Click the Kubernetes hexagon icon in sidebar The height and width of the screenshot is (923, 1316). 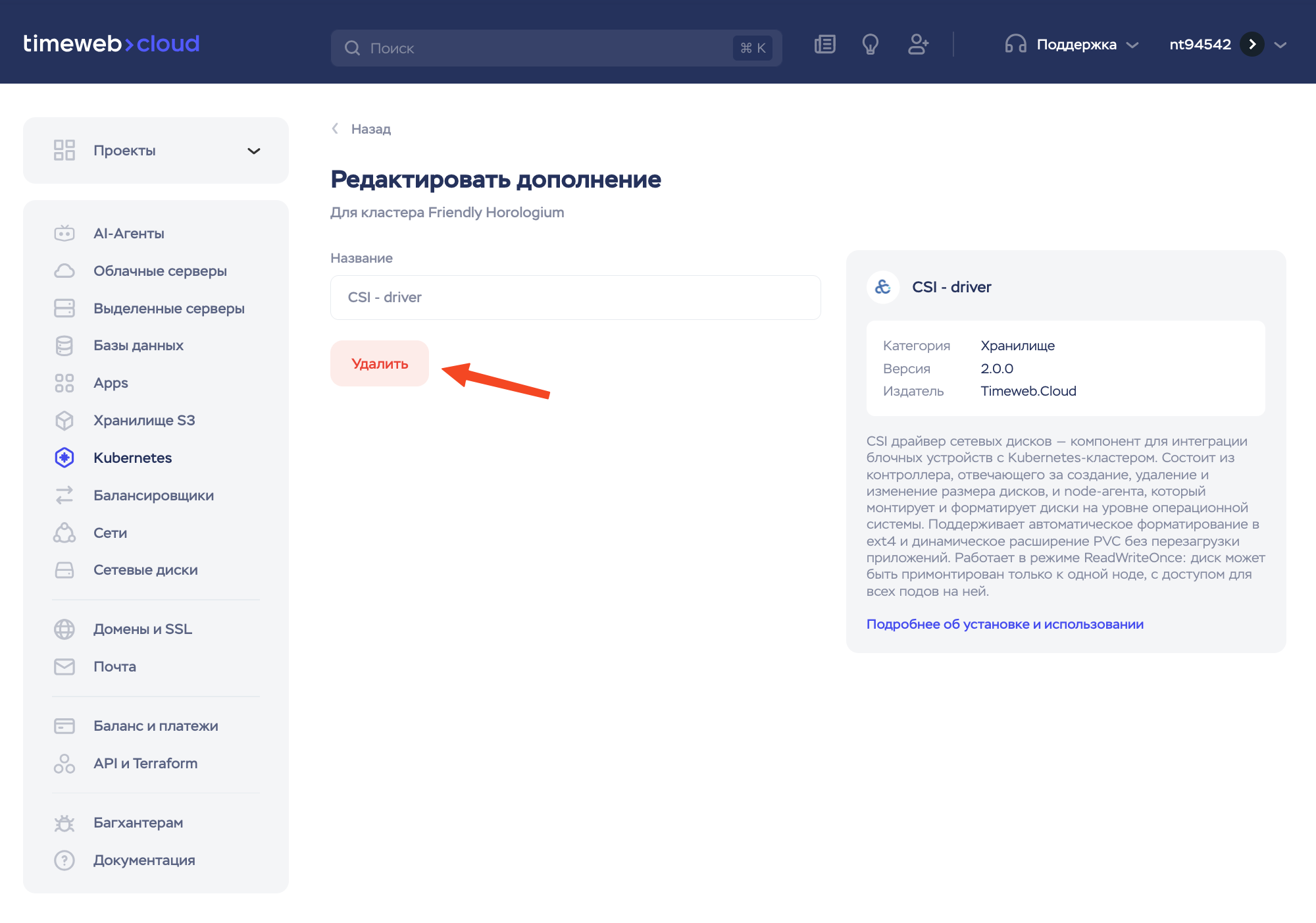[64, 458]
